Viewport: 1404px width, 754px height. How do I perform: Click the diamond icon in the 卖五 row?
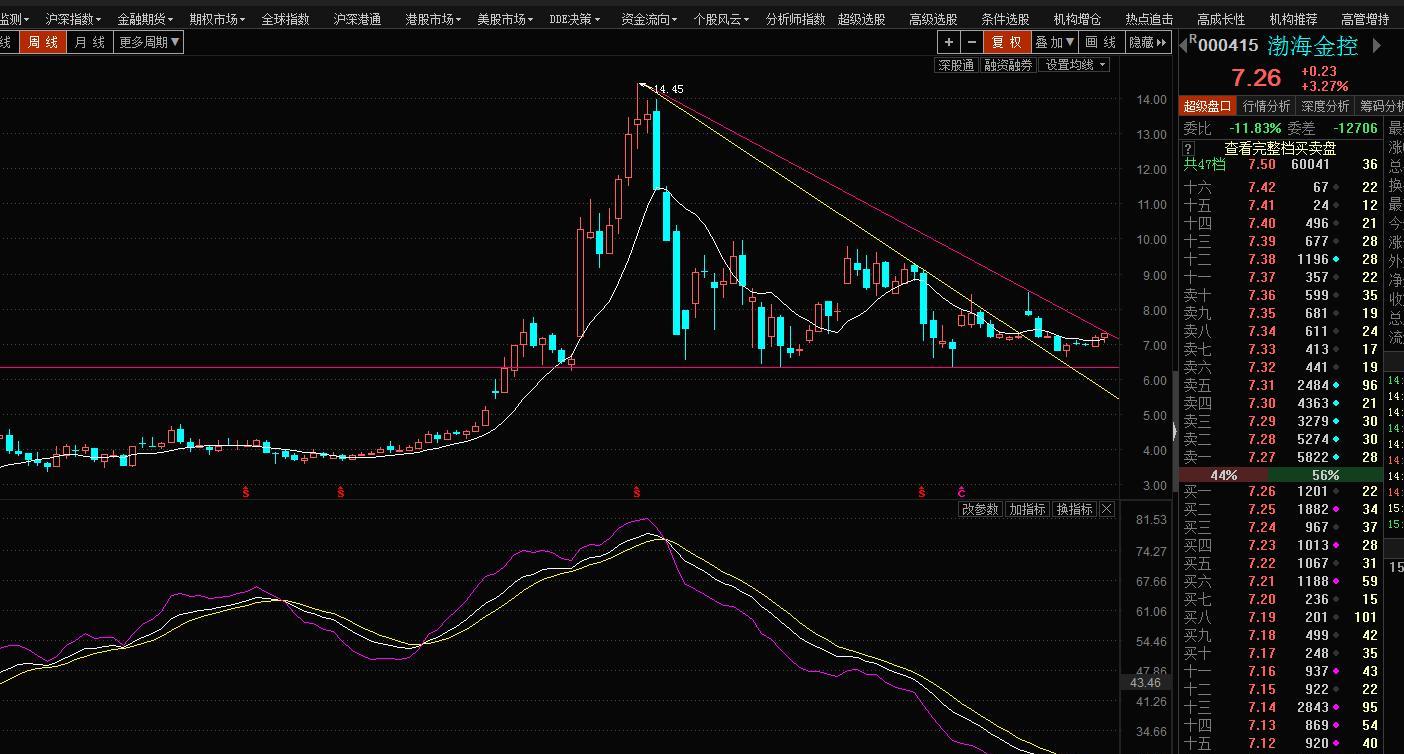1336,385
